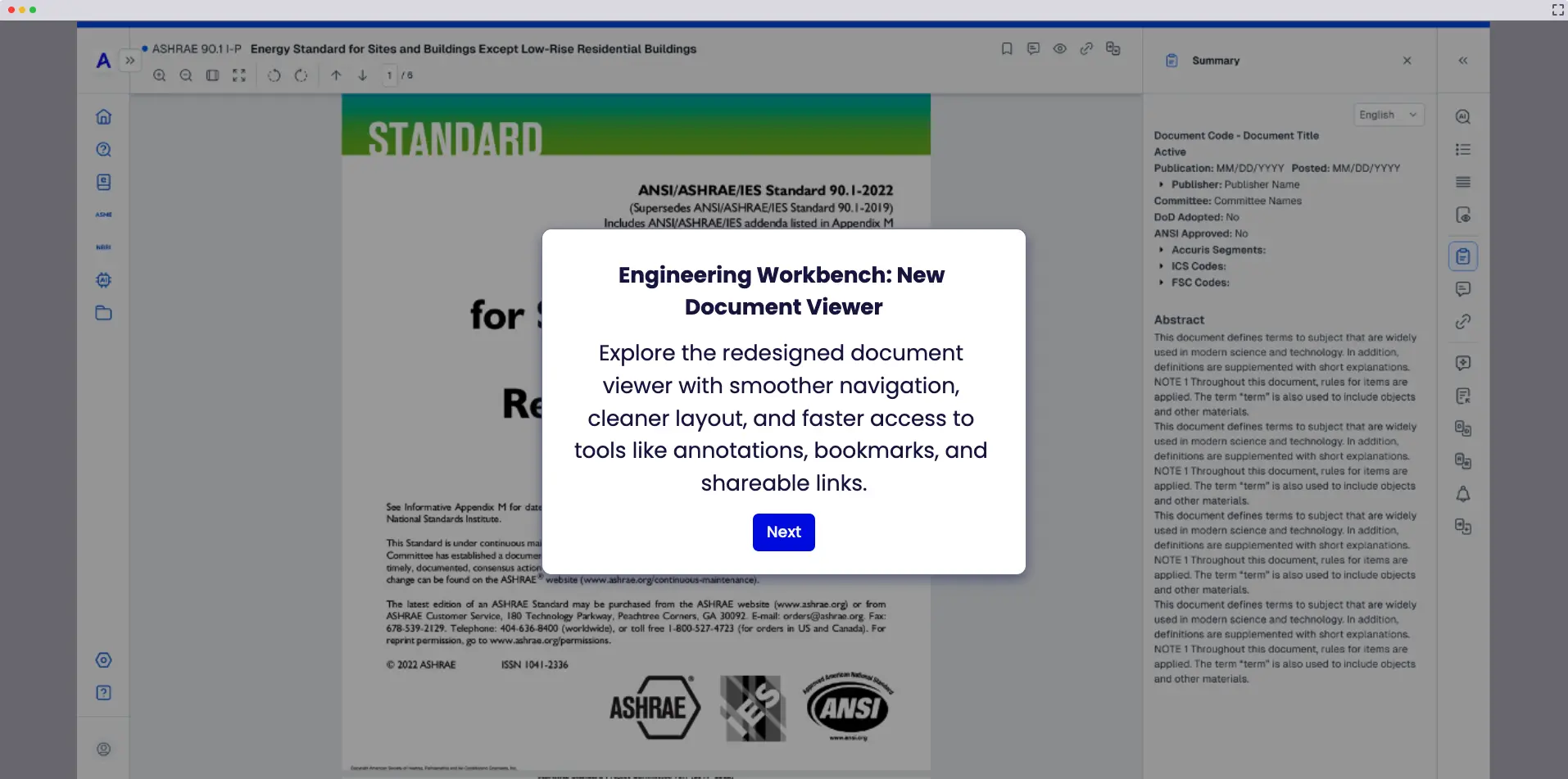Open the bell alerts icon in right toolbar
1568x779 pixels.
[x=1463, y=494]
